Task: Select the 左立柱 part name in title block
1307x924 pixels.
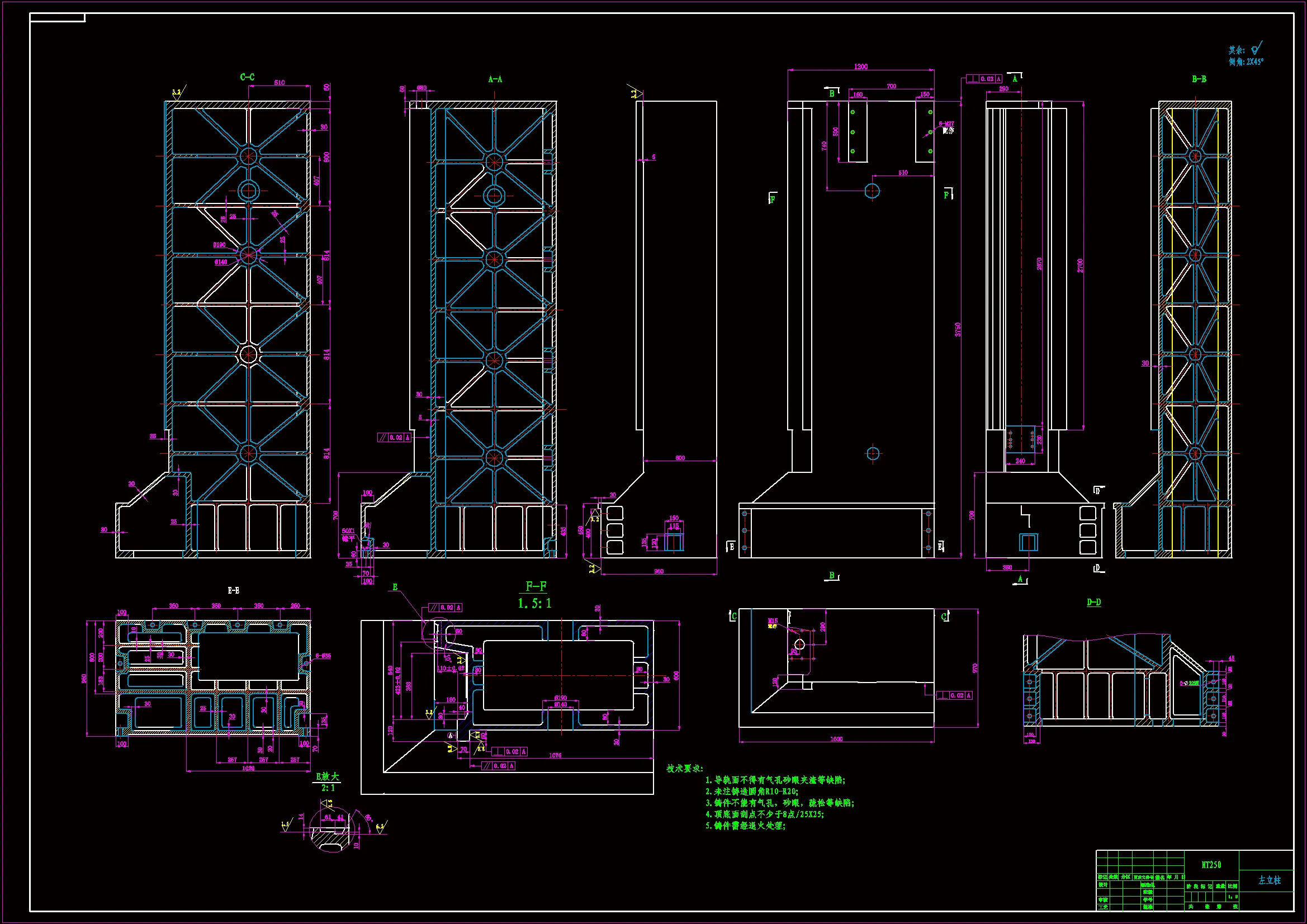Action: point(1270,880)
